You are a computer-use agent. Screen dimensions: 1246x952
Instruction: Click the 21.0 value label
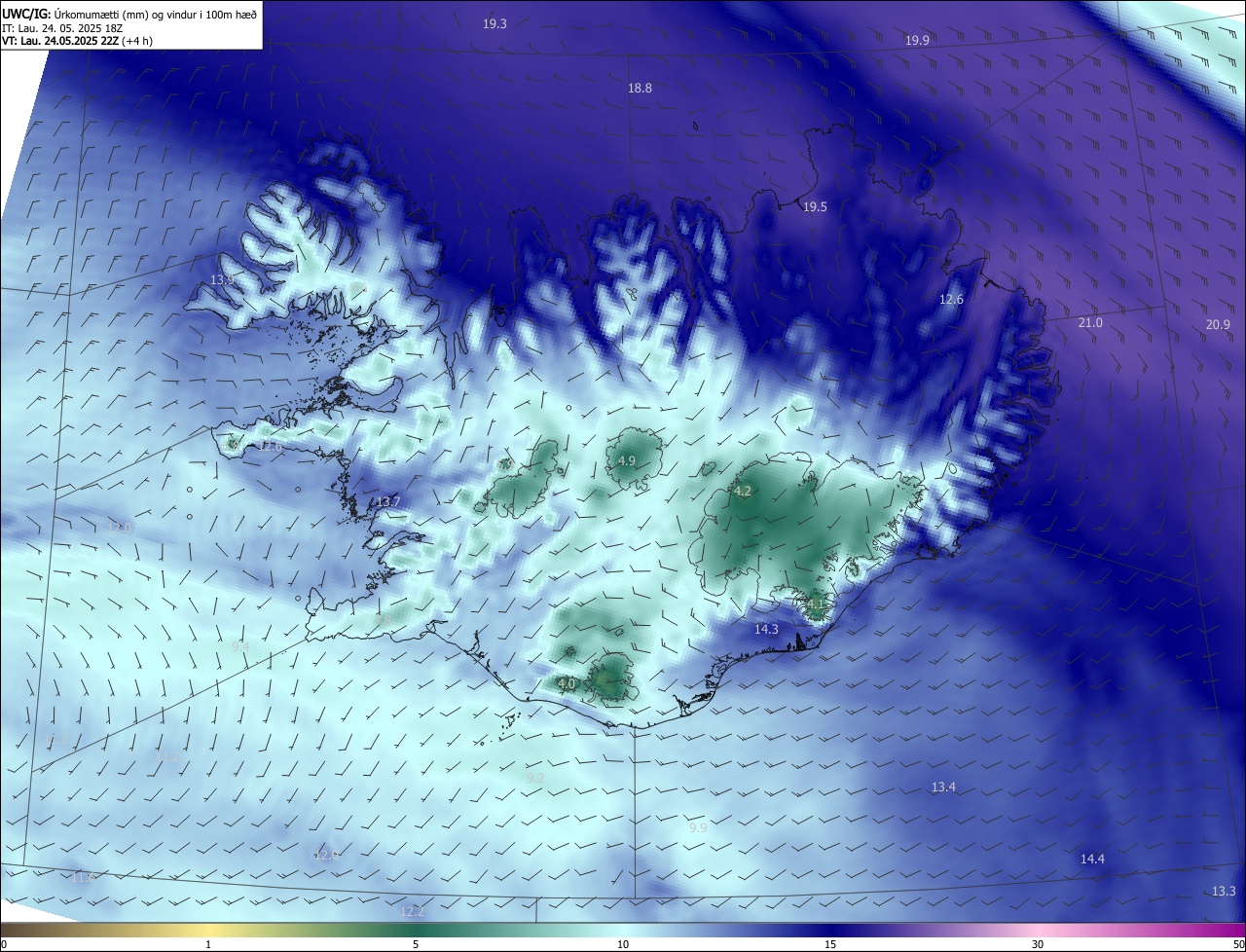coord(1090,322)
